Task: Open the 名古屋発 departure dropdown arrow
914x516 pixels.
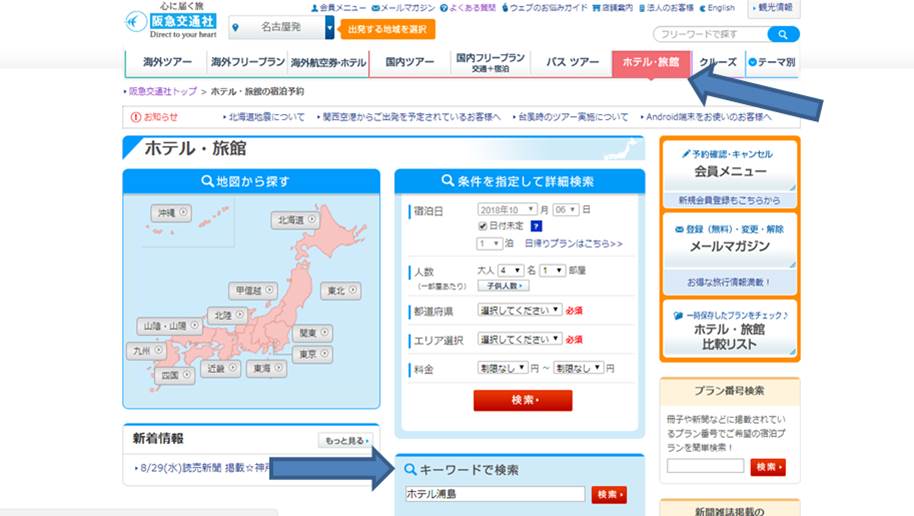Action: [329, 27]
